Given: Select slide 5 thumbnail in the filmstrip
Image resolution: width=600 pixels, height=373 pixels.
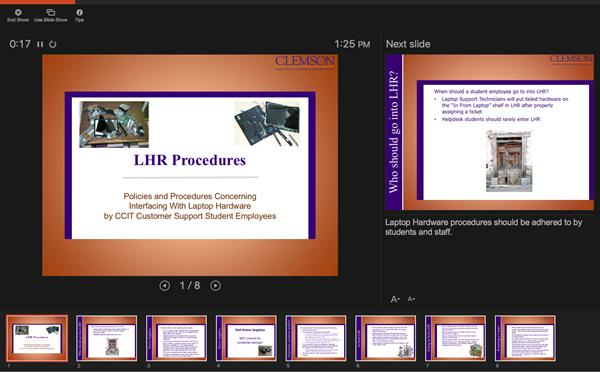Looking at the screenshot, I should (316, 338).
